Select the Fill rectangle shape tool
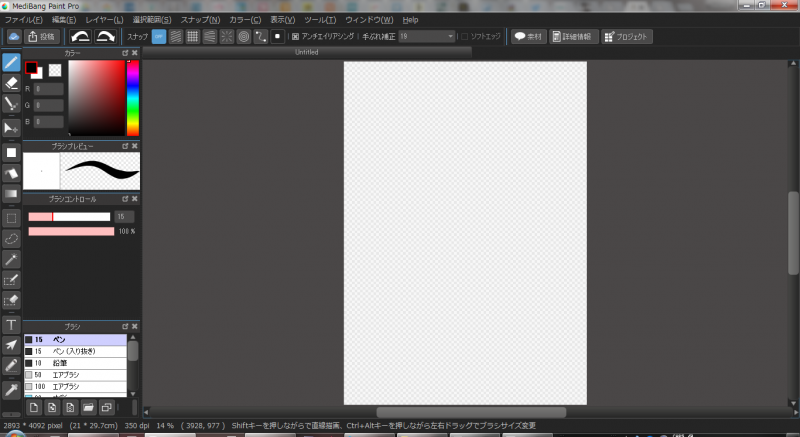 point(11,152)
